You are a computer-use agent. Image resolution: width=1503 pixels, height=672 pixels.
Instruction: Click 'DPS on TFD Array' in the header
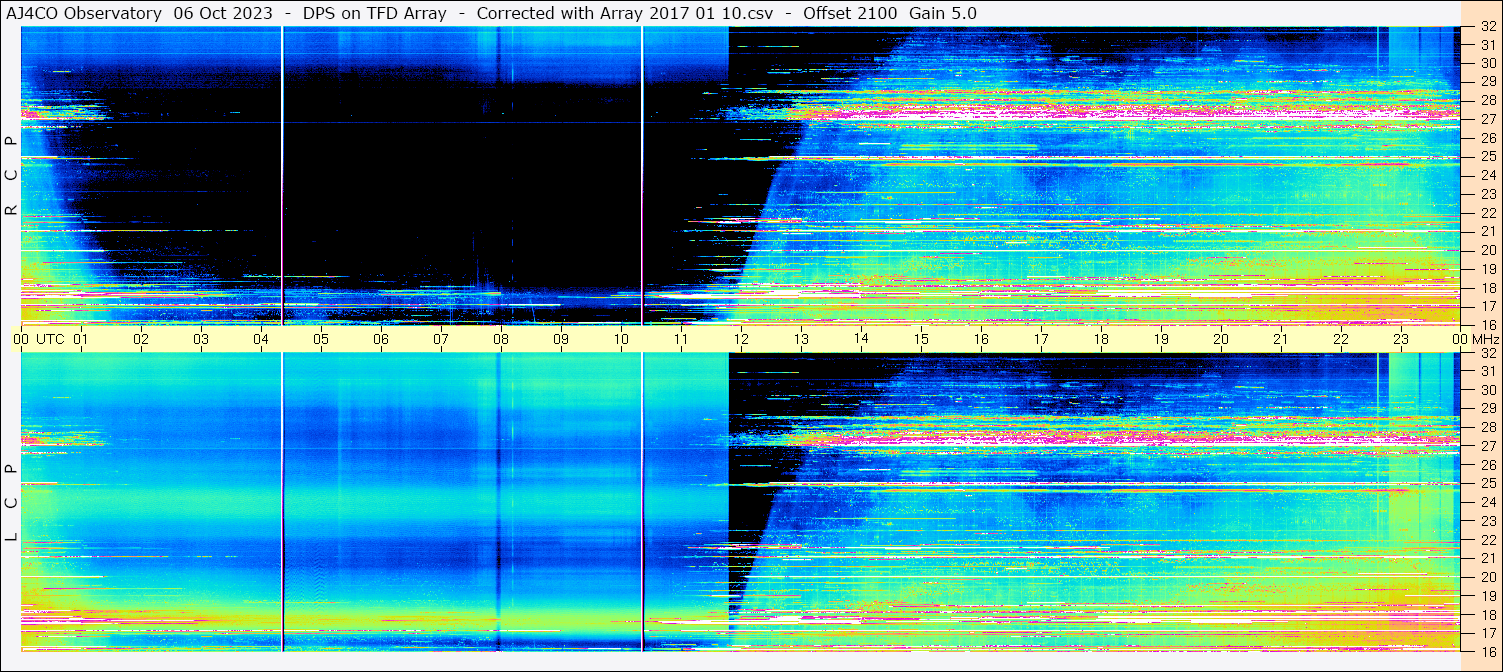tap(374, 13)
